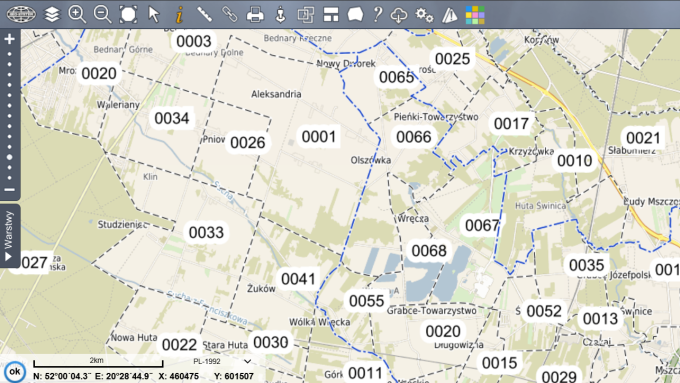
Task: Select cadastral district label 0068
Action: (429, 251)
